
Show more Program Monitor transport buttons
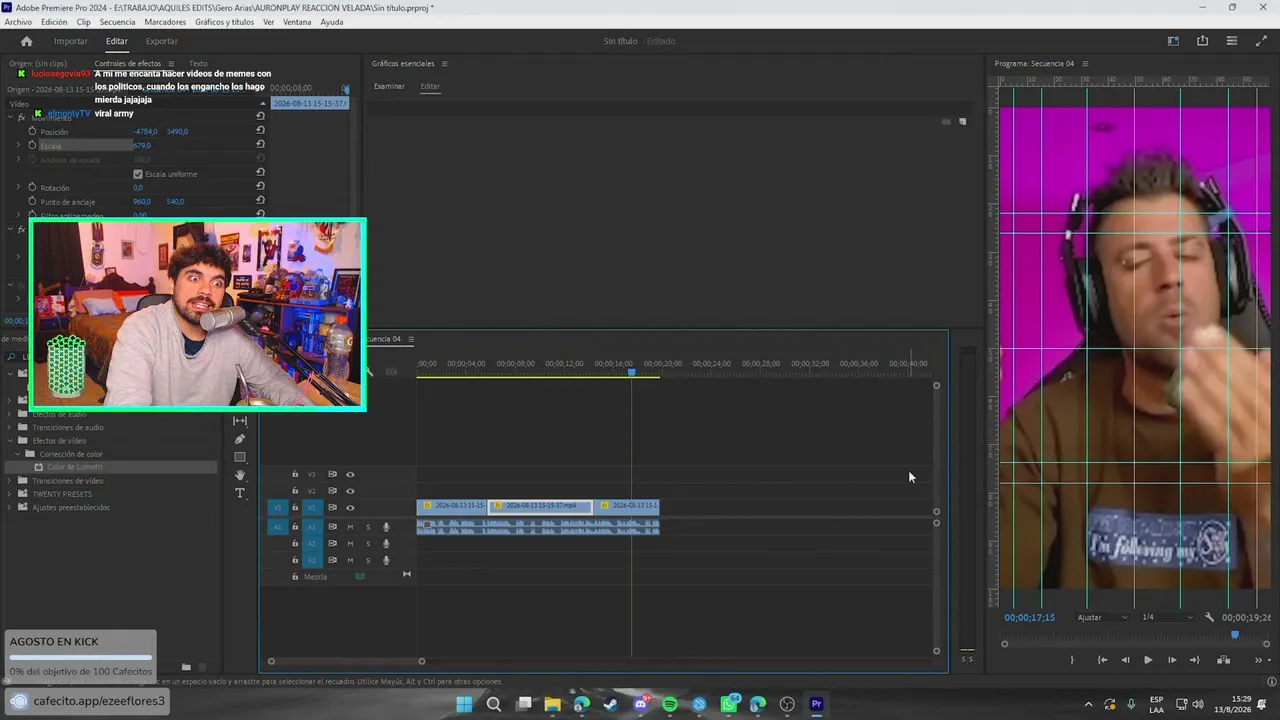(1259, 660)
